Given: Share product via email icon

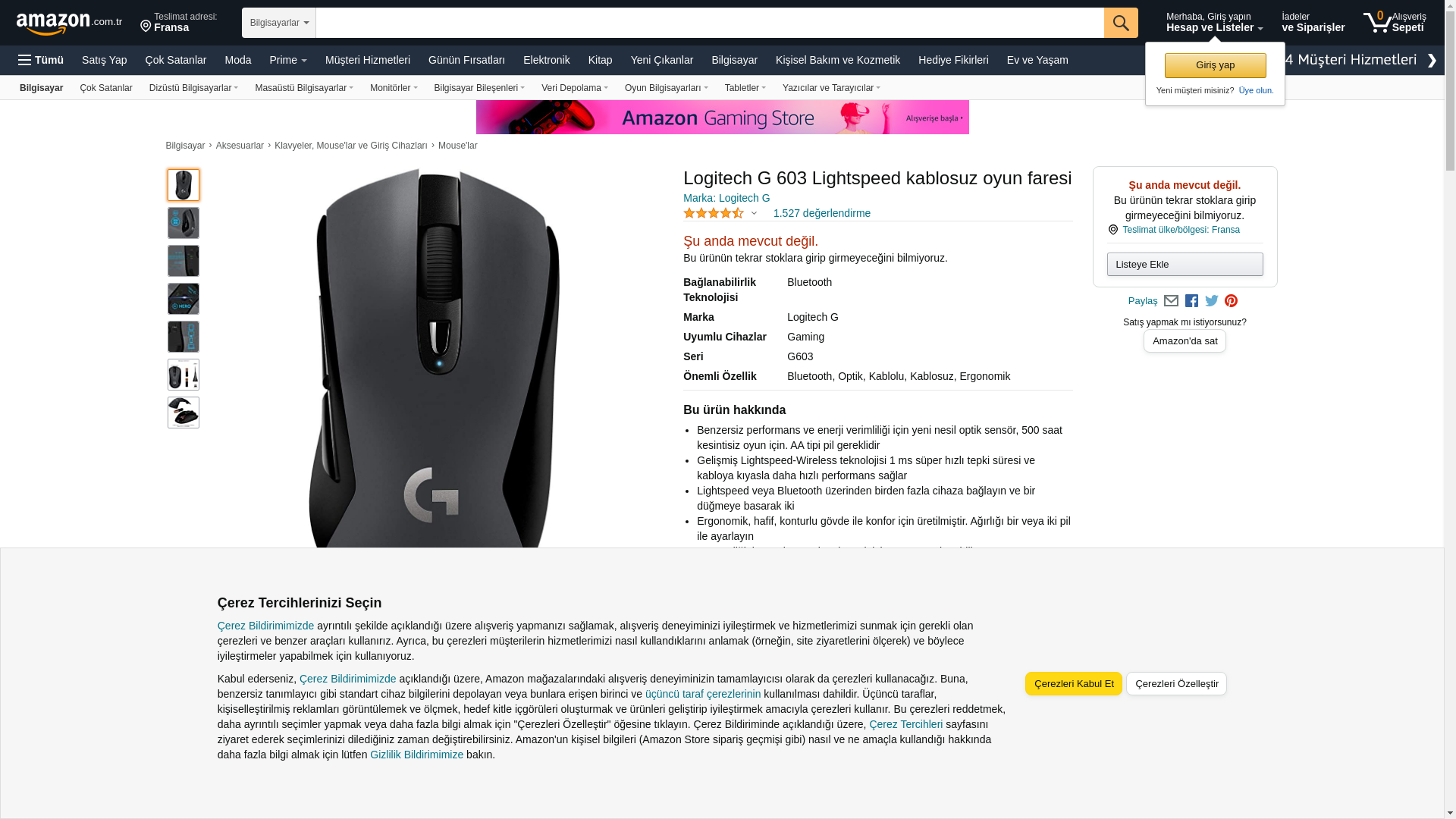Looking at the screenshot, I should tap(1171, 301).
